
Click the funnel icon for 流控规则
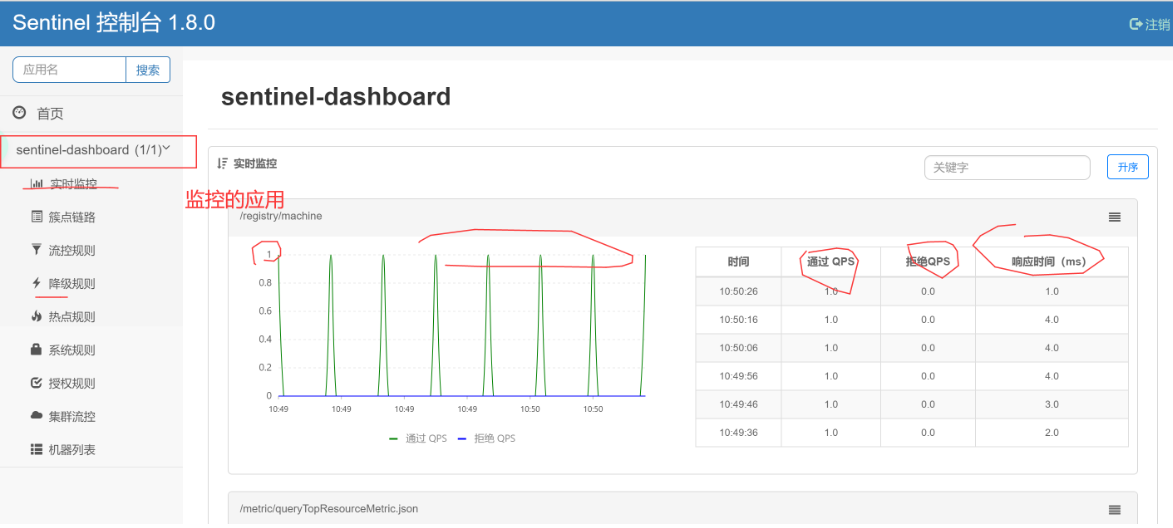click(x=37, y=250)
